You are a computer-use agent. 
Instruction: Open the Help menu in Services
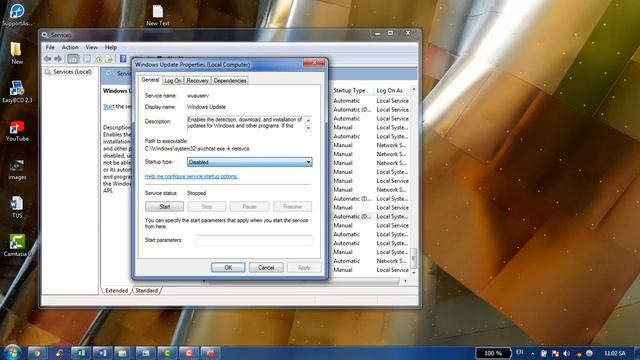111,47
